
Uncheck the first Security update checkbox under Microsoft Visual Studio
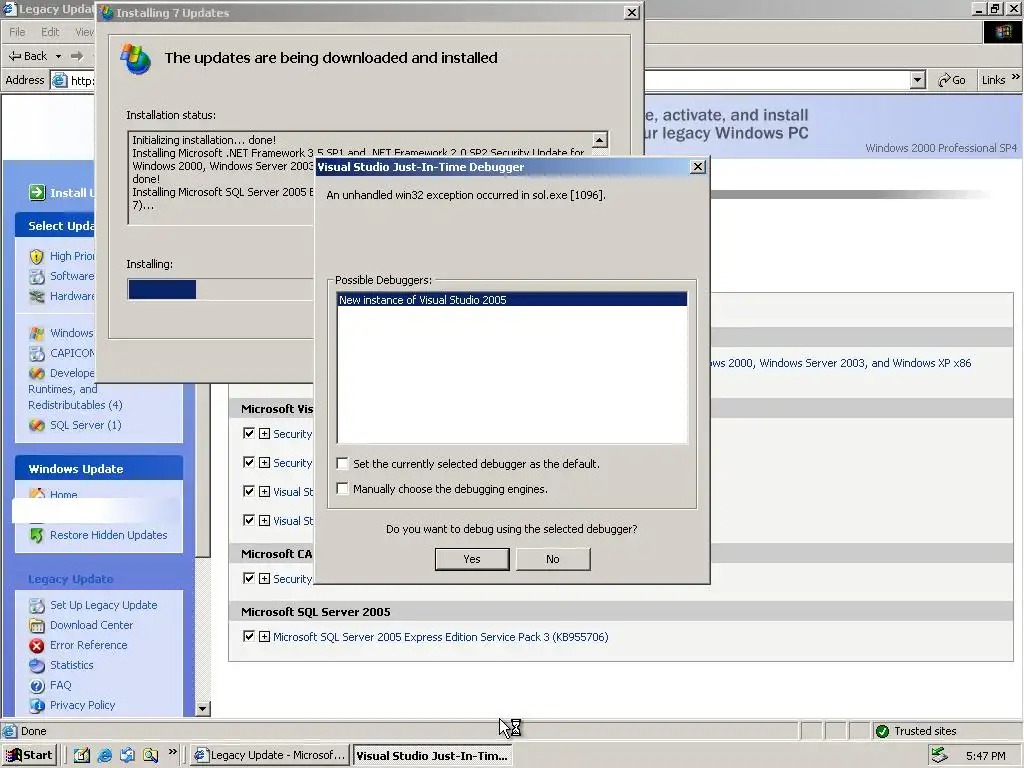[249, 434]
